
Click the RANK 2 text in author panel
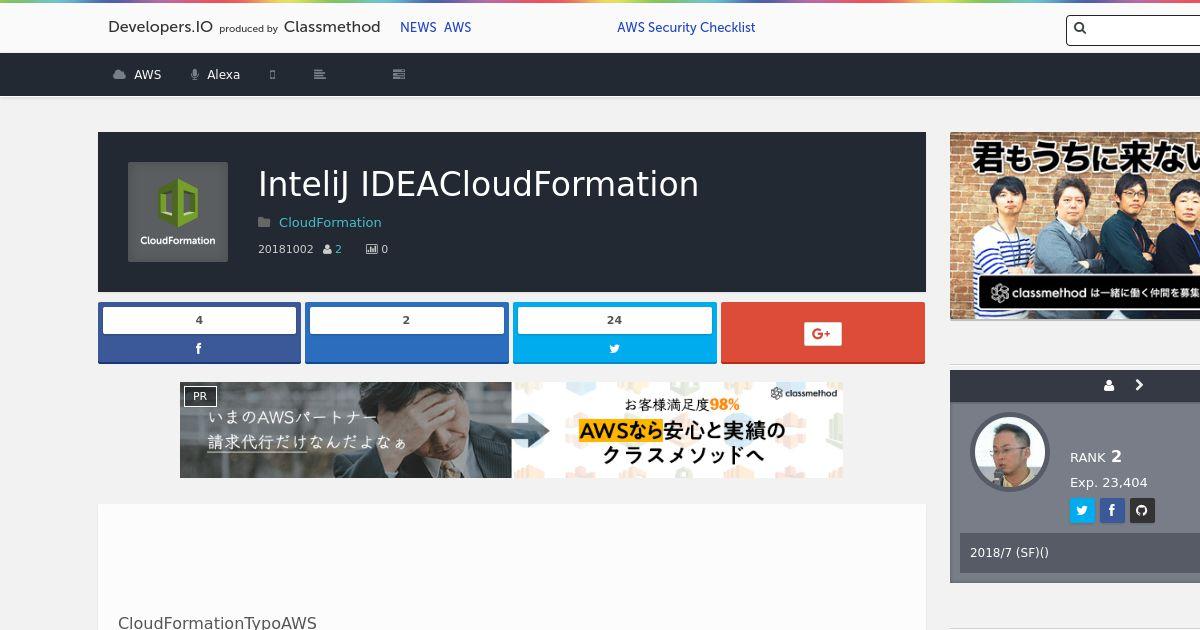[1096, 457]
